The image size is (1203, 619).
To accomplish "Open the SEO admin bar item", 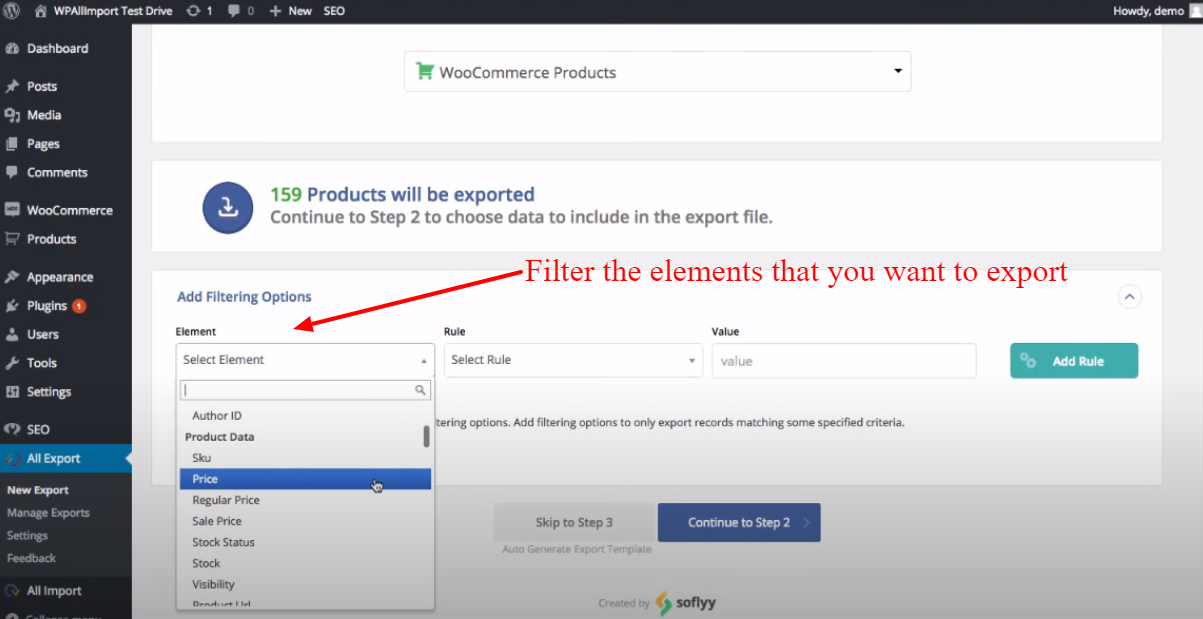I will pyautogui.click(x=334, y=11).
